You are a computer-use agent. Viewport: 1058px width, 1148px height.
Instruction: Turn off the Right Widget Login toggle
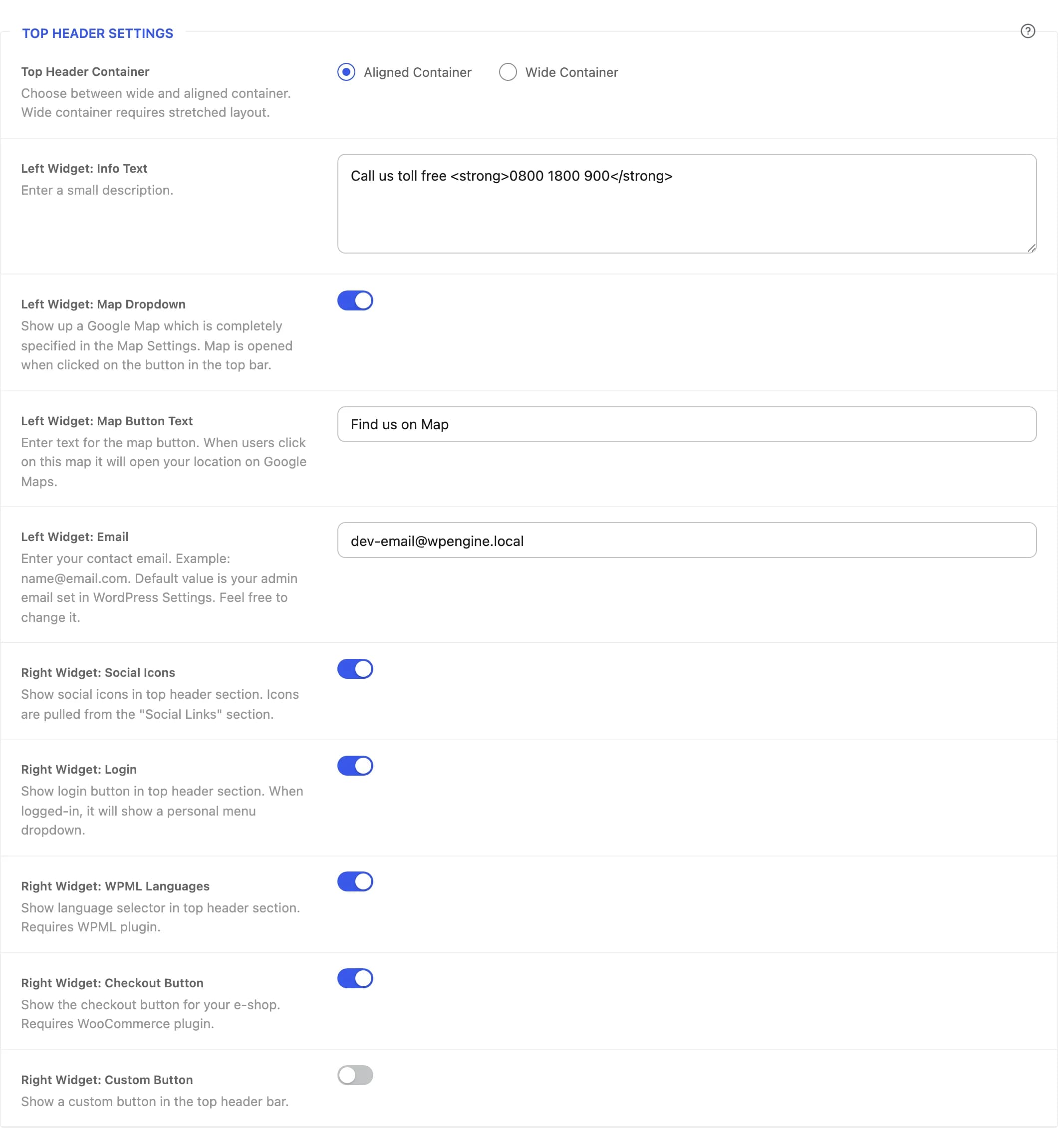tap(355, 766)
